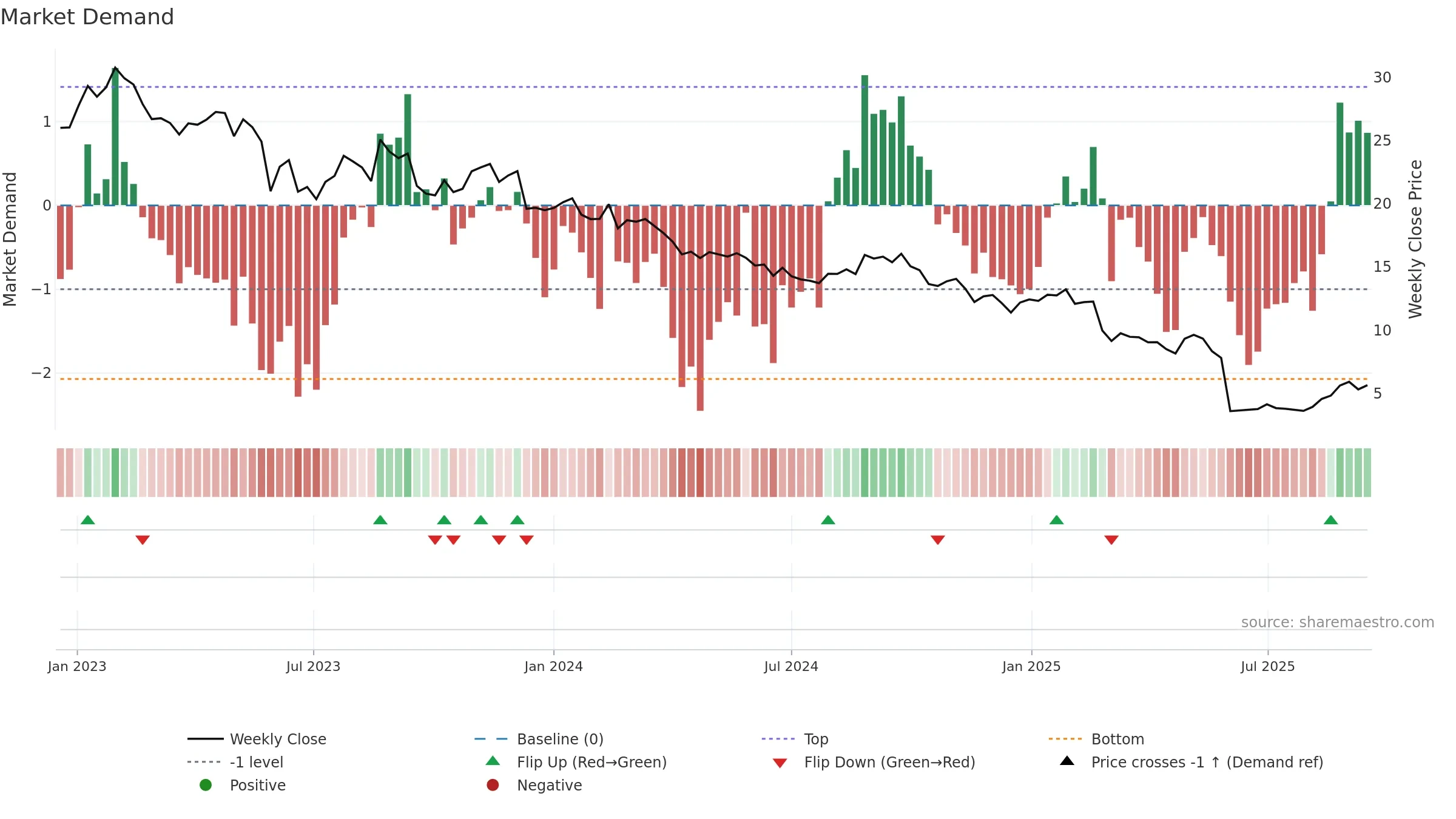The width and height of the screenshot is (1456, 819).
Task: Click the Flip Down (Green→Red) legend label
Action: pyautogui.click(x=889, y=762)
